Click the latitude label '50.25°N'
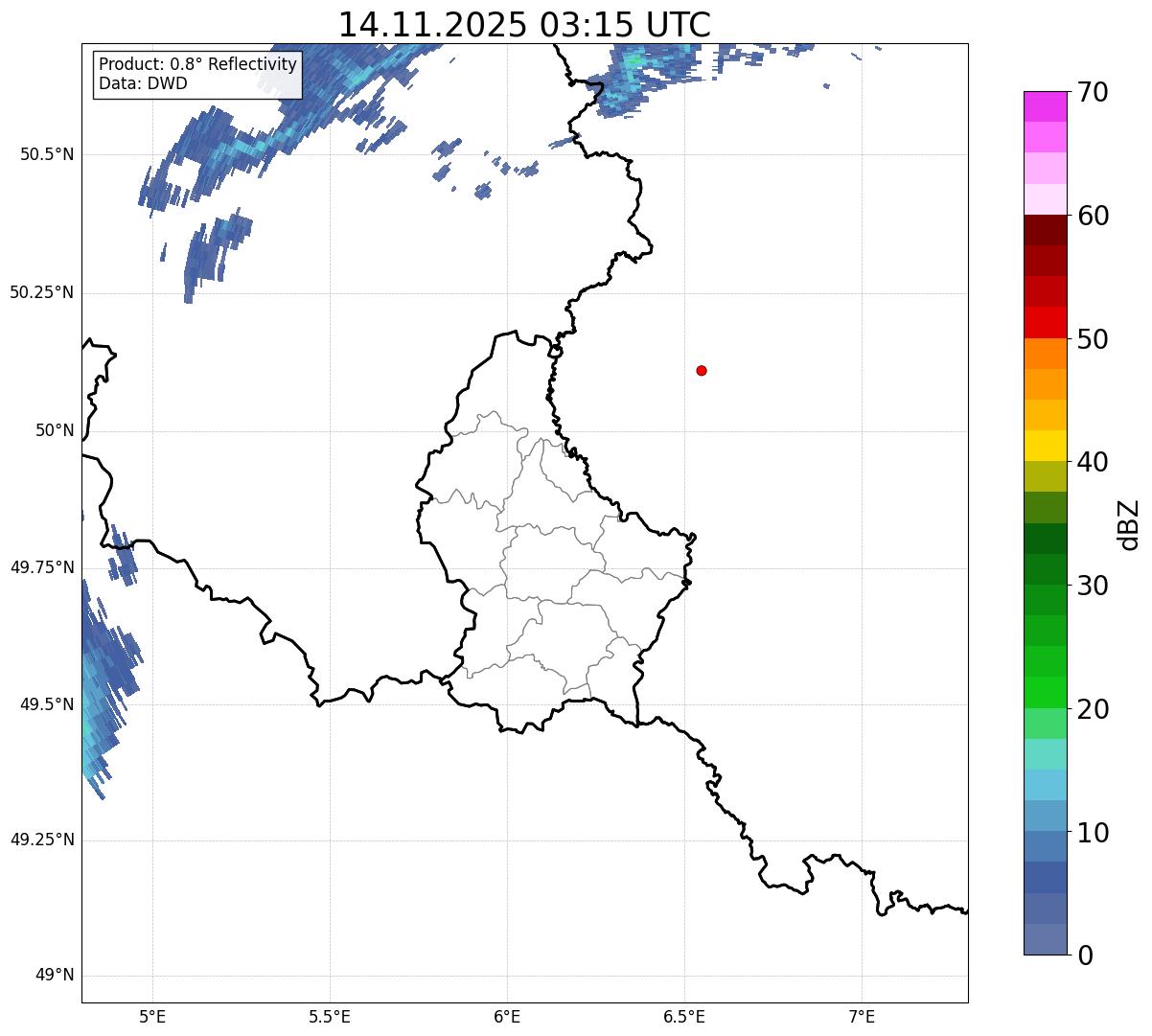This screenshot has height=1036, width=1152. [x=42, y=292]
